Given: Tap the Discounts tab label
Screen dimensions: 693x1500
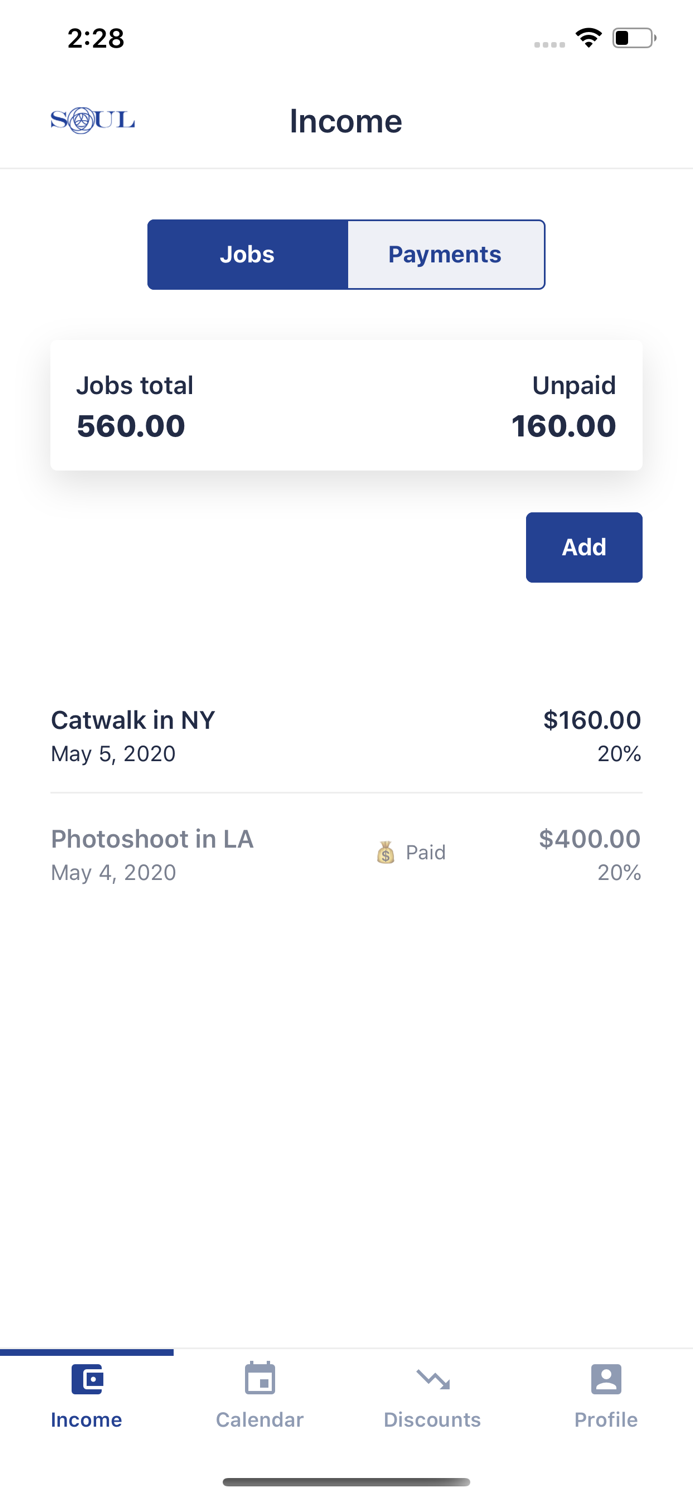Looking at the screenshot, I should coord(433,1420).
